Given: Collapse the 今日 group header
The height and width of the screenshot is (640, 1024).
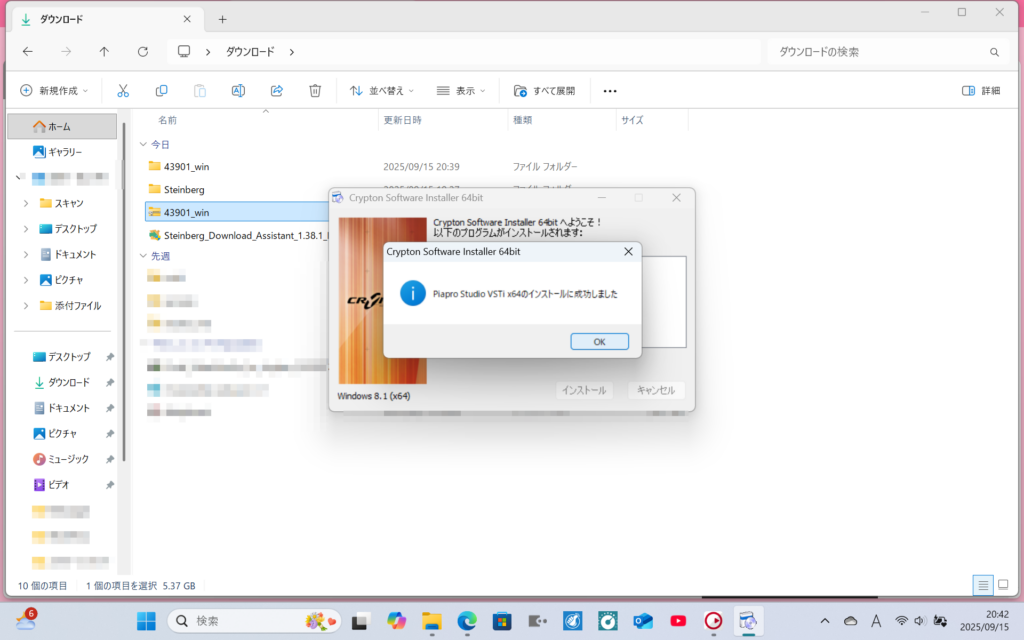Looking at the screenshot, I should coord(143,144).
